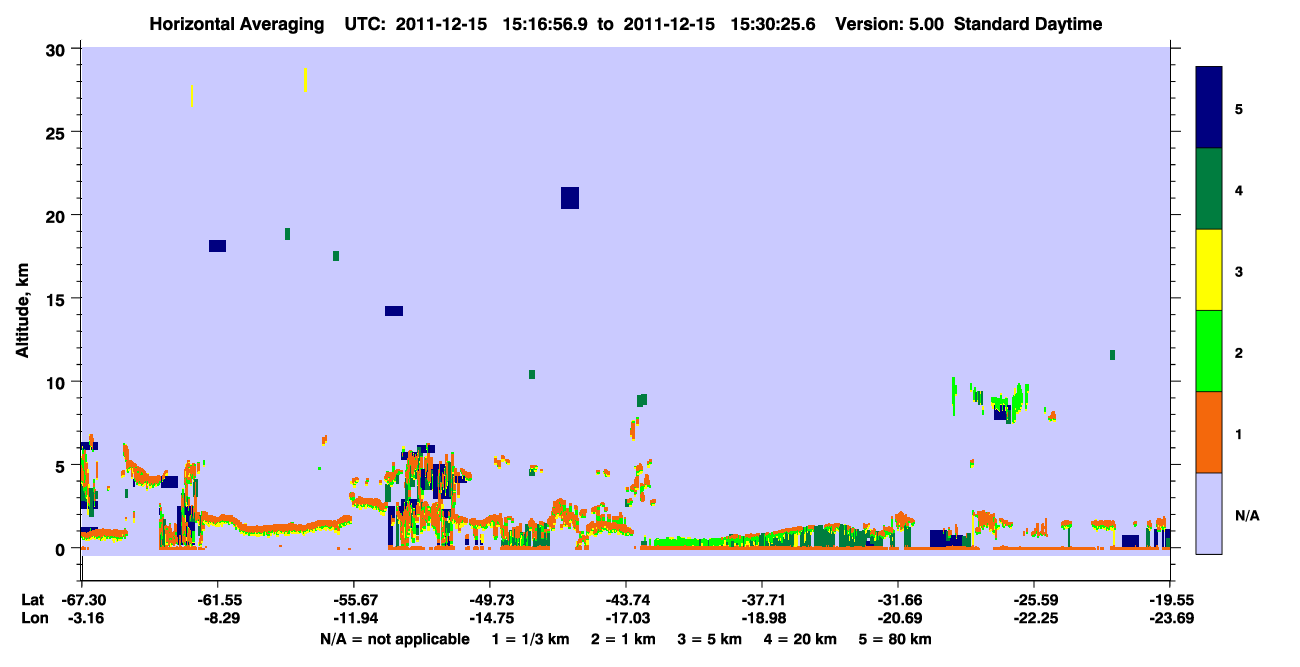The height and width of the screenshot is (667, 1300).
Task: Click the colorbar label '5'
Action: (1239, 108)
